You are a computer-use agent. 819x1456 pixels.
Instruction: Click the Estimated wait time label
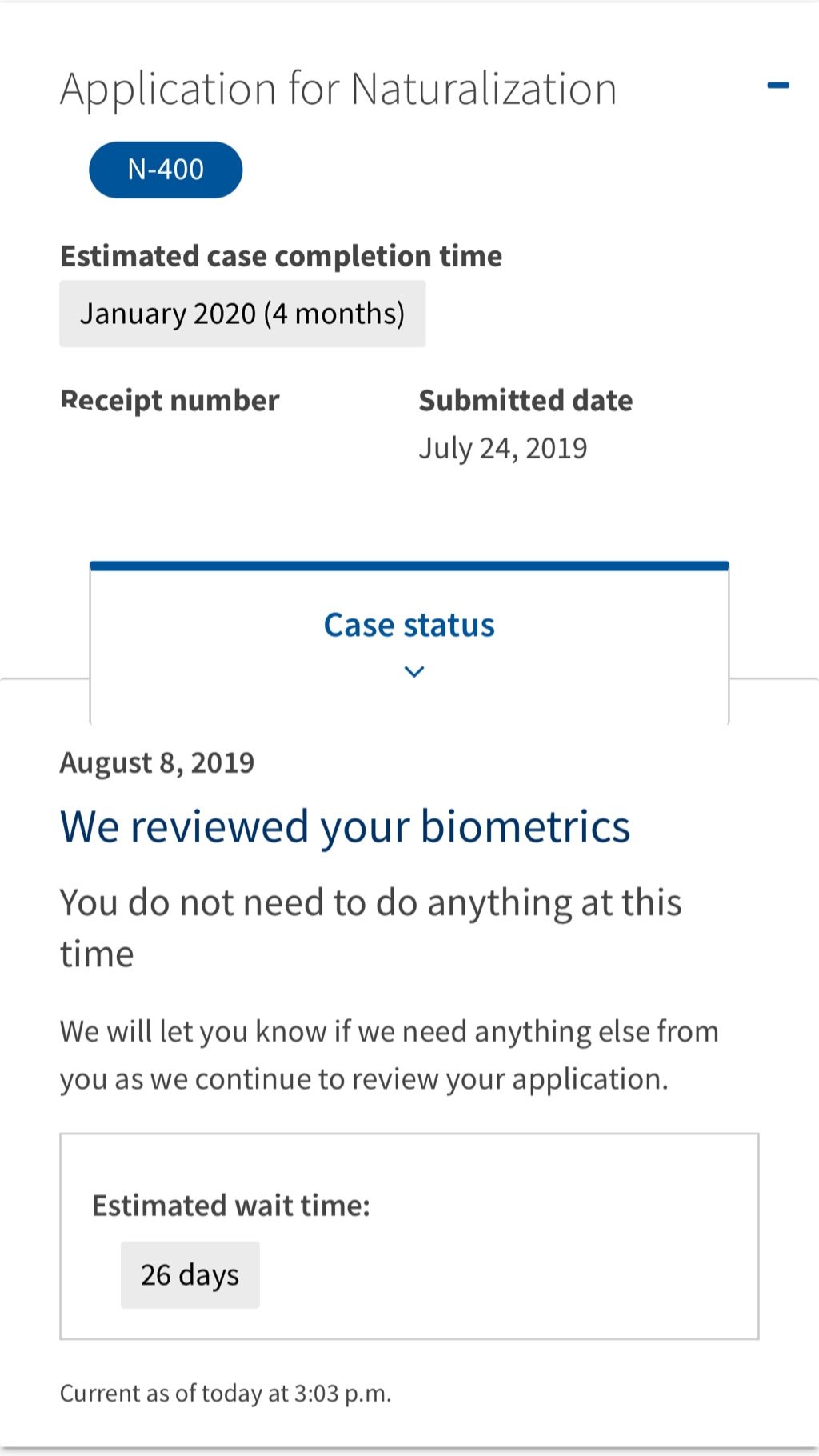tap(231, 1206)
